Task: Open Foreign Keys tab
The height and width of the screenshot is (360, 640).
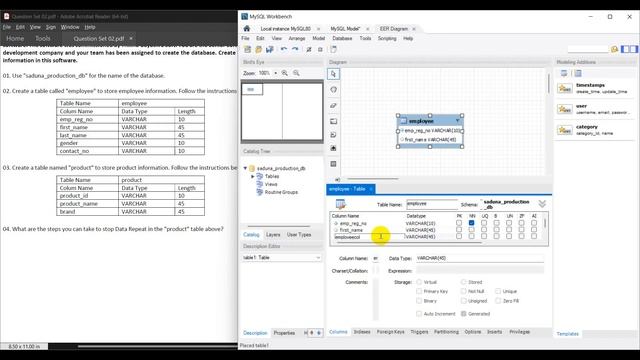Action: click(x=390, y=332)
